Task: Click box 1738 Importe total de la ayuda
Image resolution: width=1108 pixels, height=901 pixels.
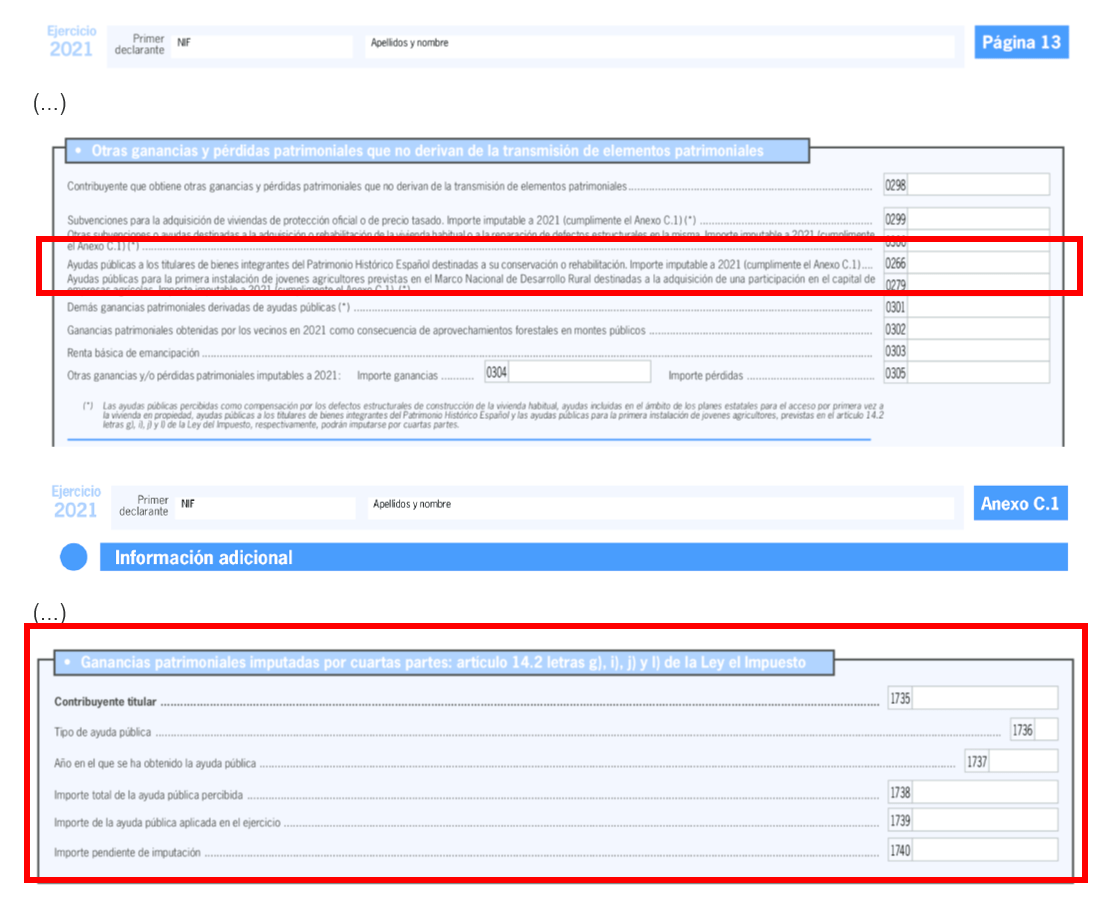Action: coord(984,793)
